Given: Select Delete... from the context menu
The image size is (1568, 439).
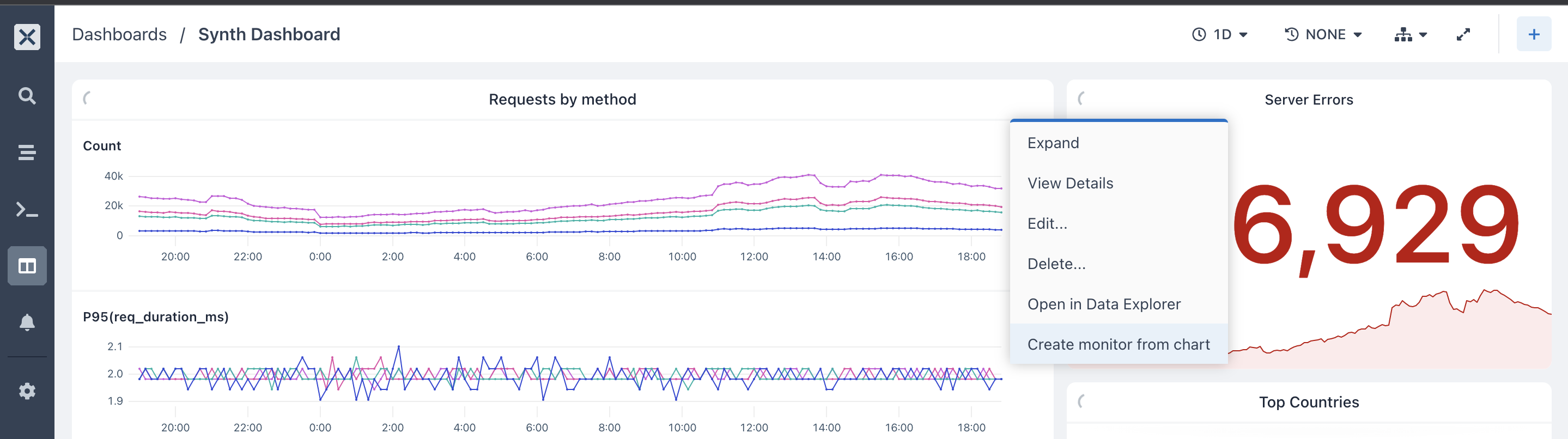Looking at the screenshot, I should 1056,264.
